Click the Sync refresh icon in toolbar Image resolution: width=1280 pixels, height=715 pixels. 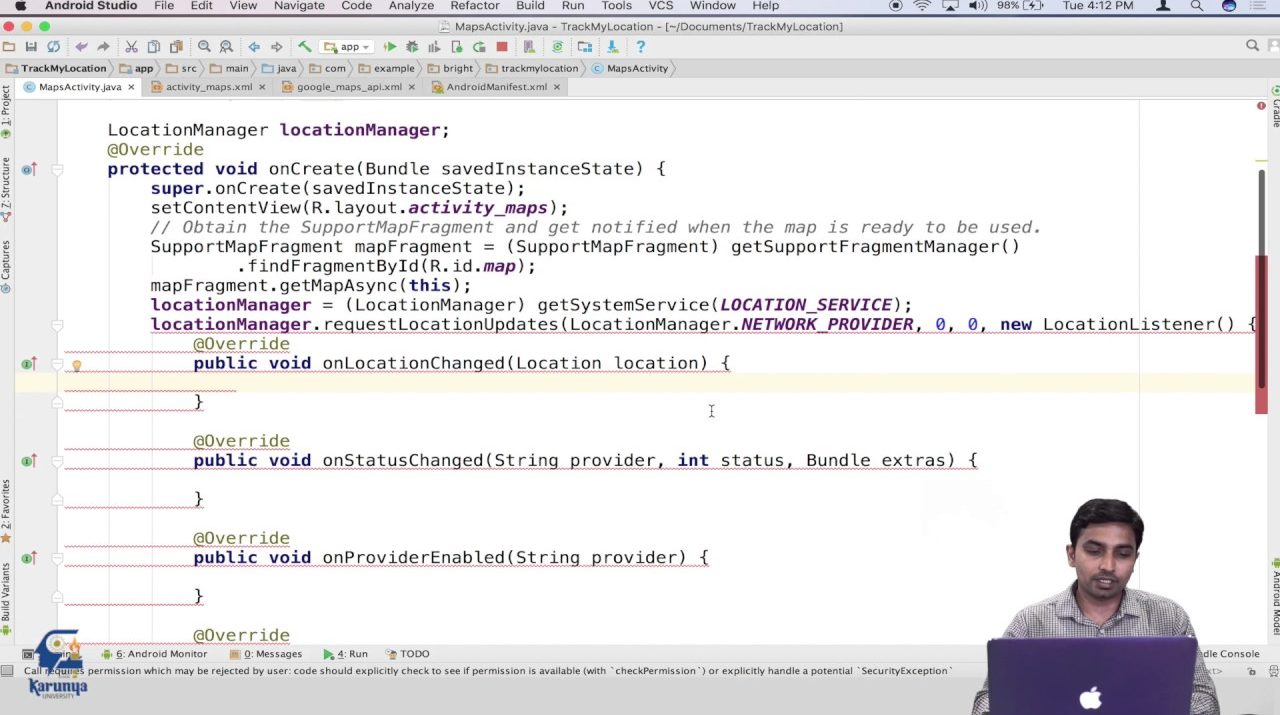(x=53, y=47)
